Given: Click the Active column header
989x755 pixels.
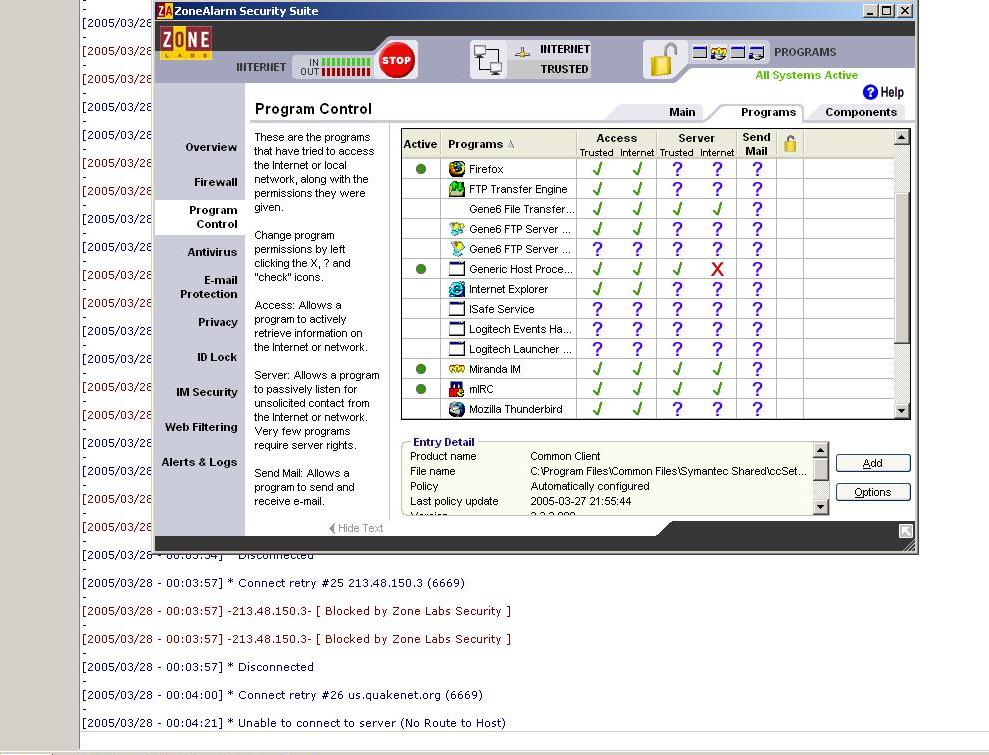Looking at the screenshot, I should [x=420, y=144].
